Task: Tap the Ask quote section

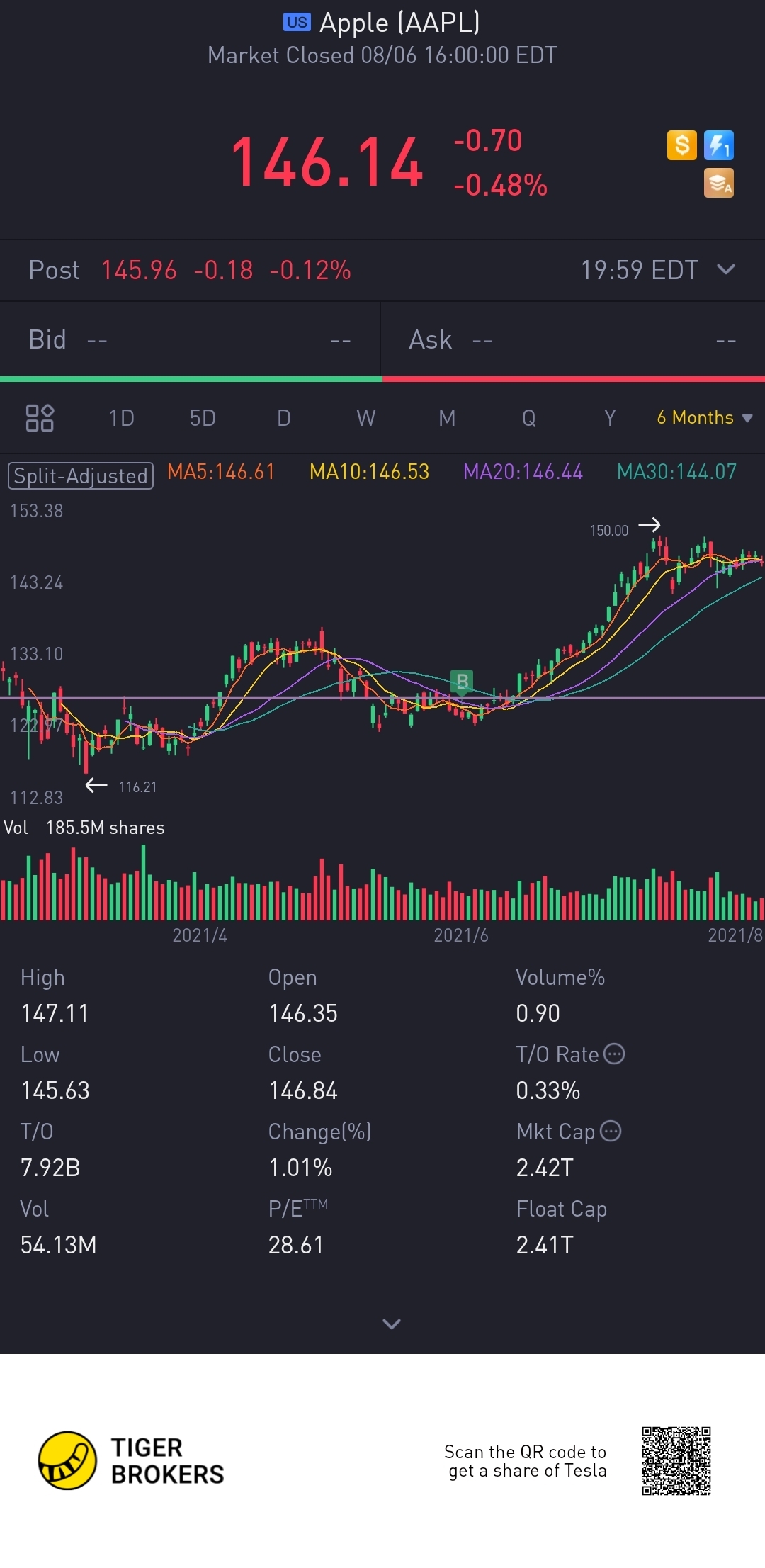Action: coord(573,340)
